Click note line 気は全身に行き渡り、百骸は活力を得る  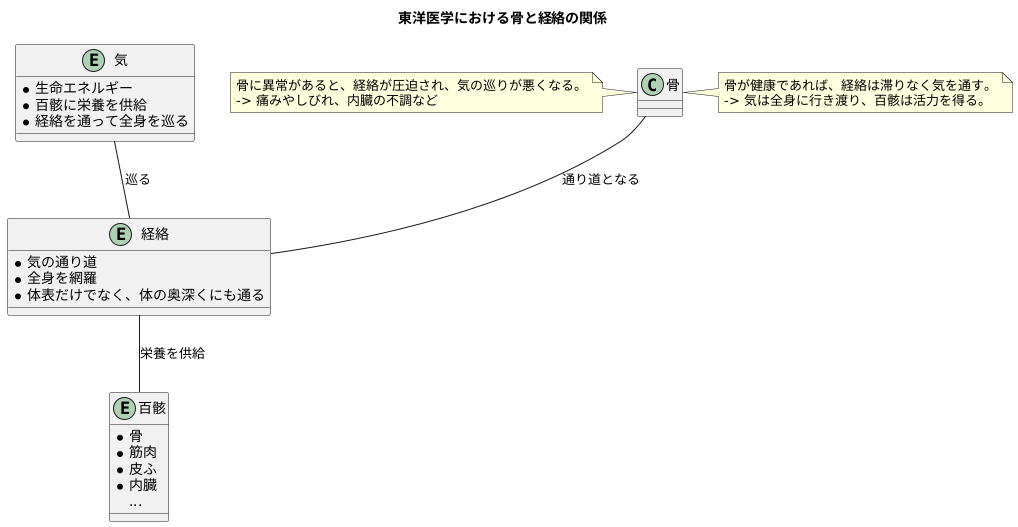click(855, 101)
